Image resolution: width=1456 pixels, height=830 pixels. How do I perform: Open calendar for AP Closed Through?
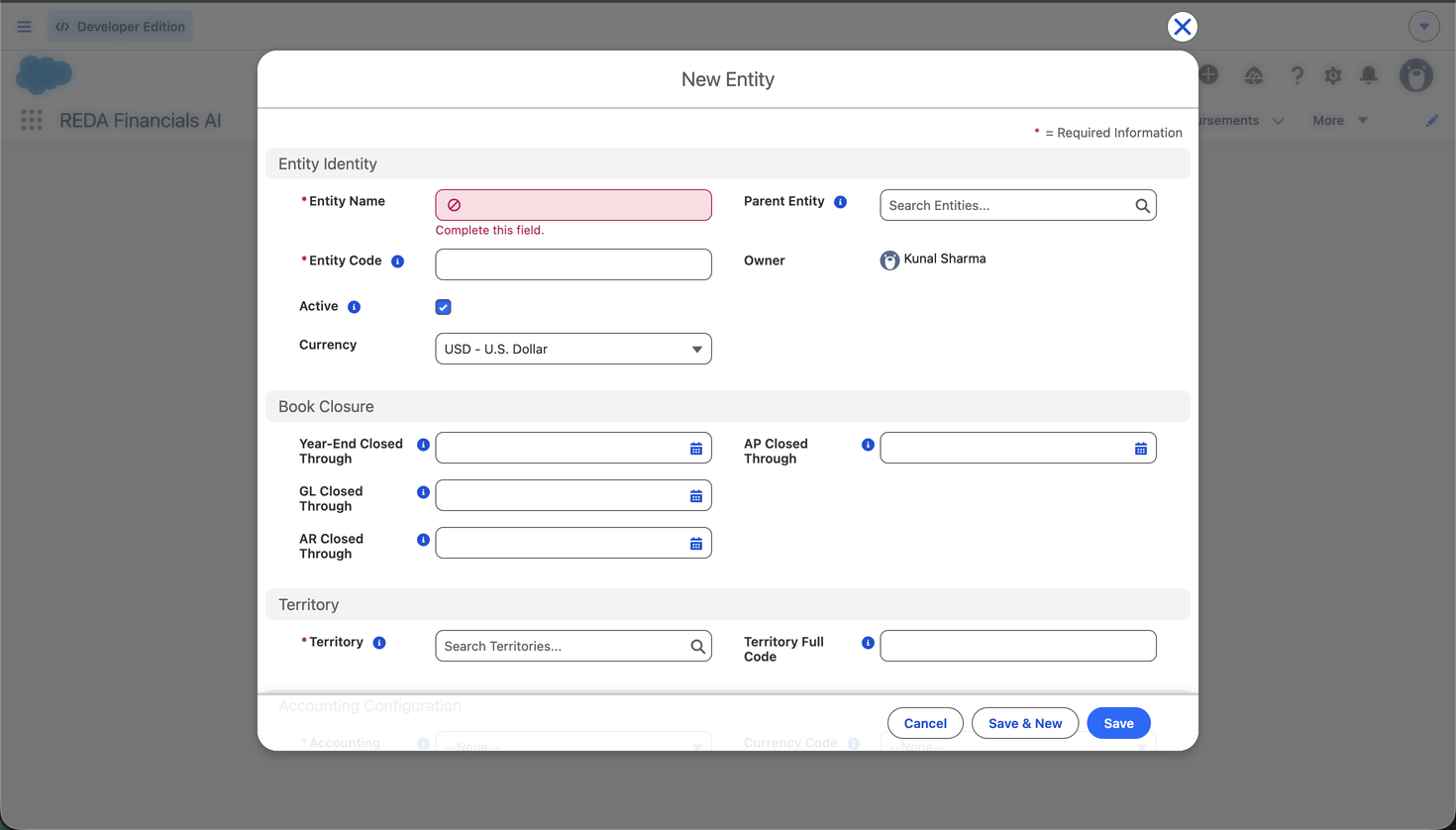click(1141, 449)
